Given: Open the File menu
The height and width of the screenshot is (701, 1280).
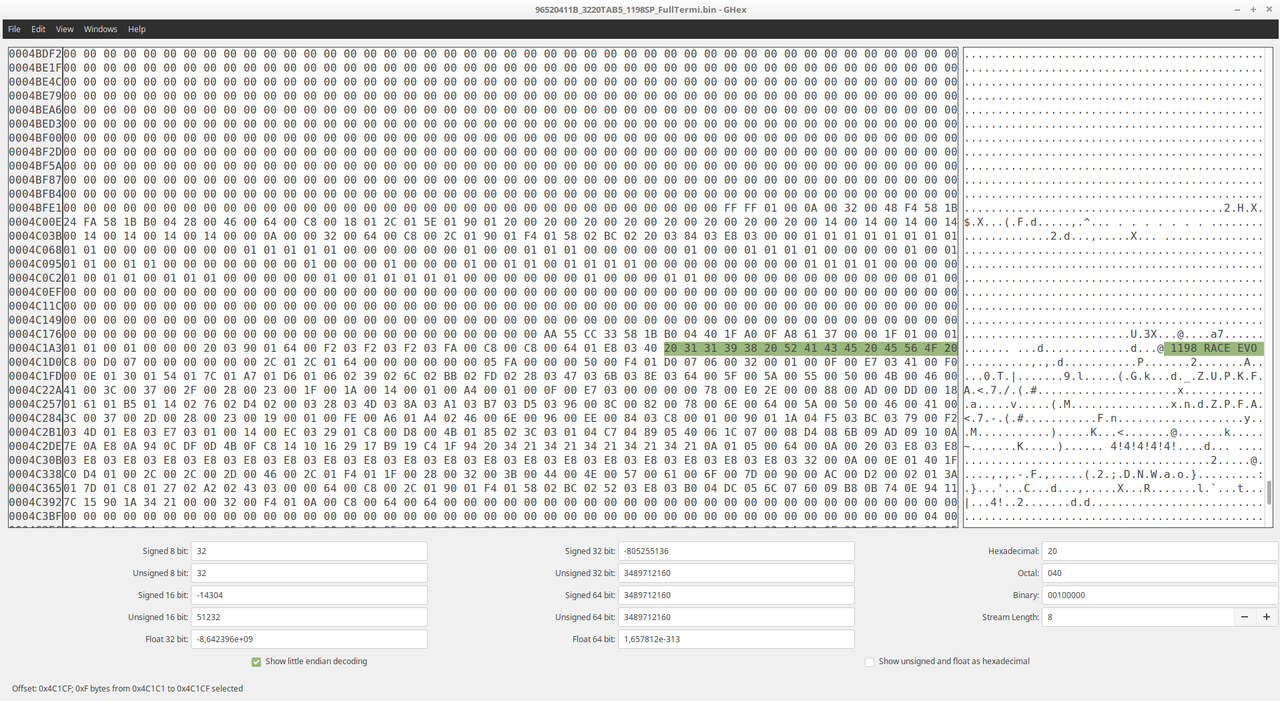Looking at the screenshot, I should (x=14, y=29).
